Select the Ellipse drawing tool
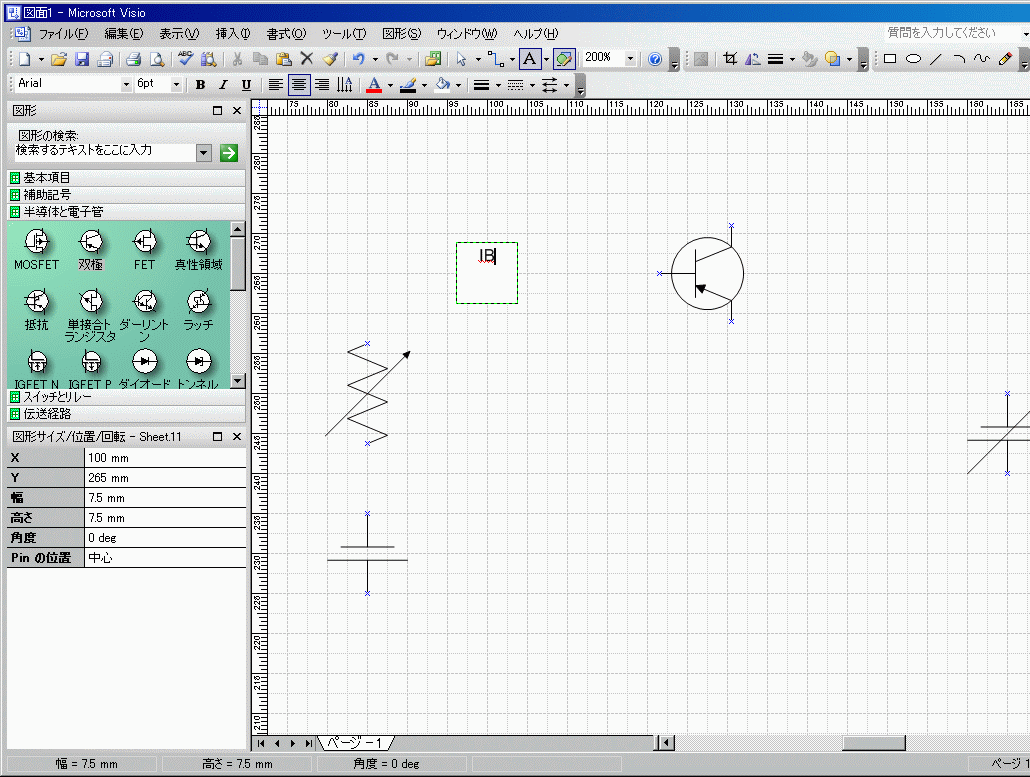1030x777 pixels. coord(912,59)
